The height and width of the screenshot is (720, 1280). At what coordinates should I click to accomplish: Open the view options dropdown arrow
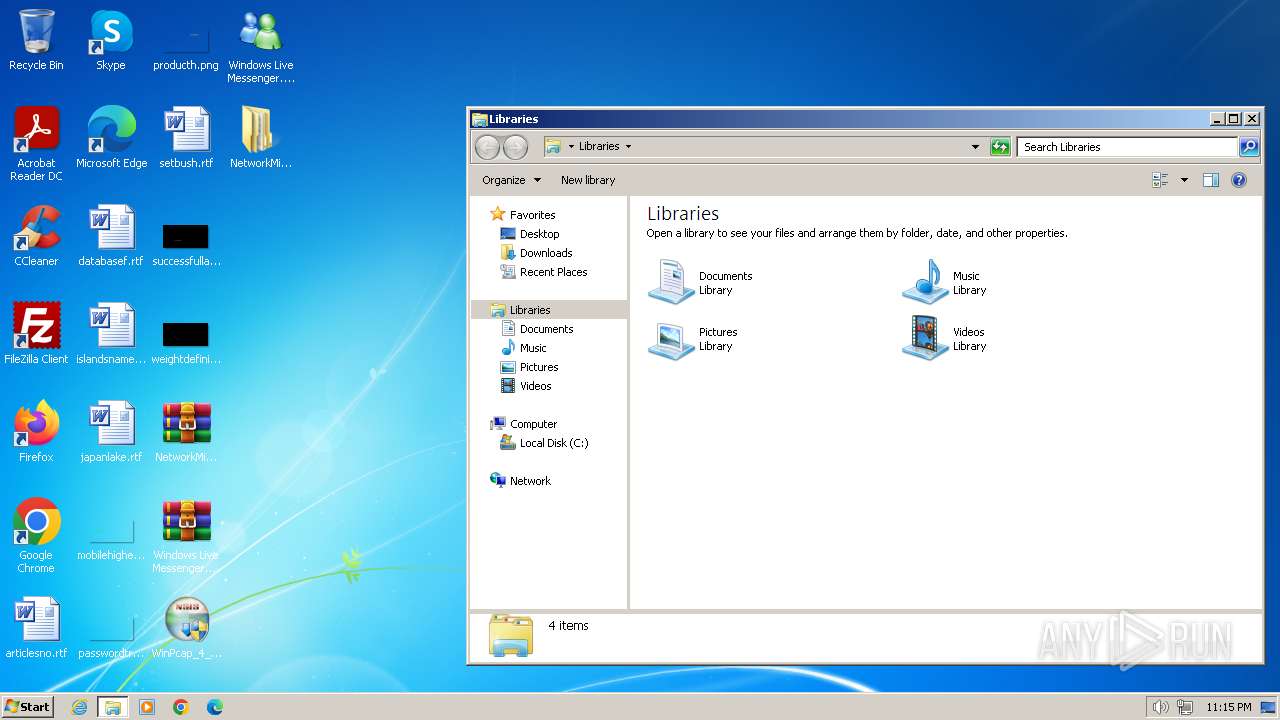click(1184, 180)
